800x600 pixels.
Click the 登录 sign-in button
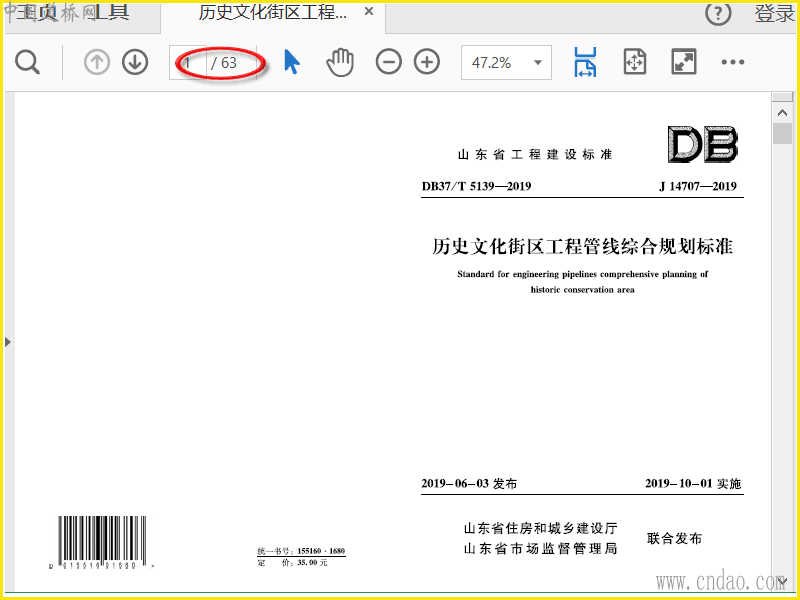(774, 14)
